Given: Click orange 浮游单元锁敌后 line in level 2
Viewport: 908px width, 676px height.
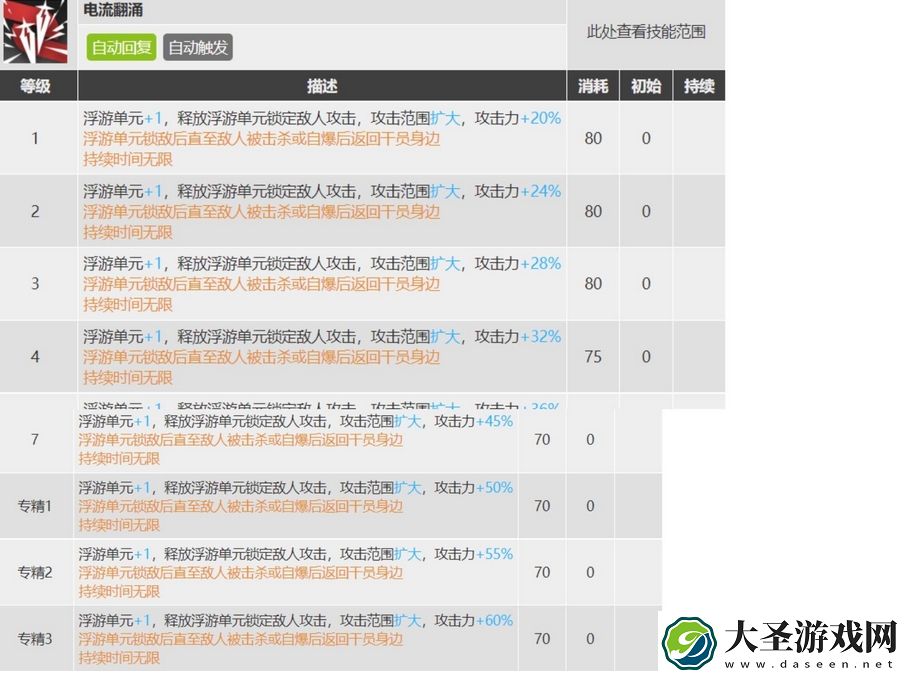Looking at the screenshot, I should (262, 212).
